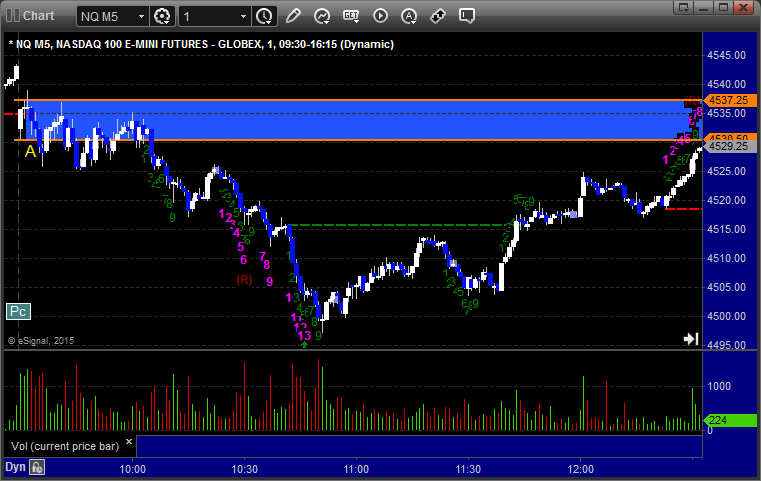Viewport: 761px width, 481px height.
Task: Select the pencil drawing tools icon
Action: click(x=293, y=16)
